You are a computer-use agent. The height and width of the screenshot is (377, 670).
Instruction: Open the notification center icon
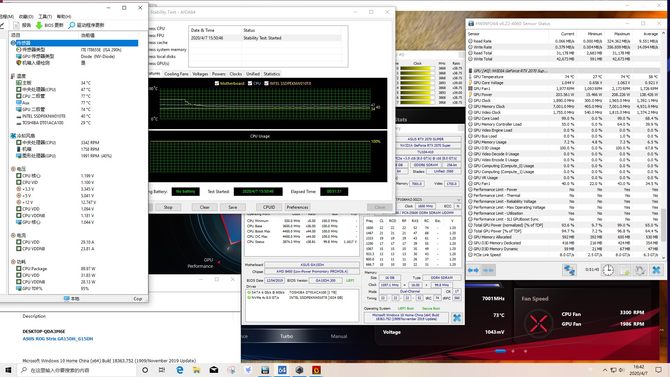point(658,370)
